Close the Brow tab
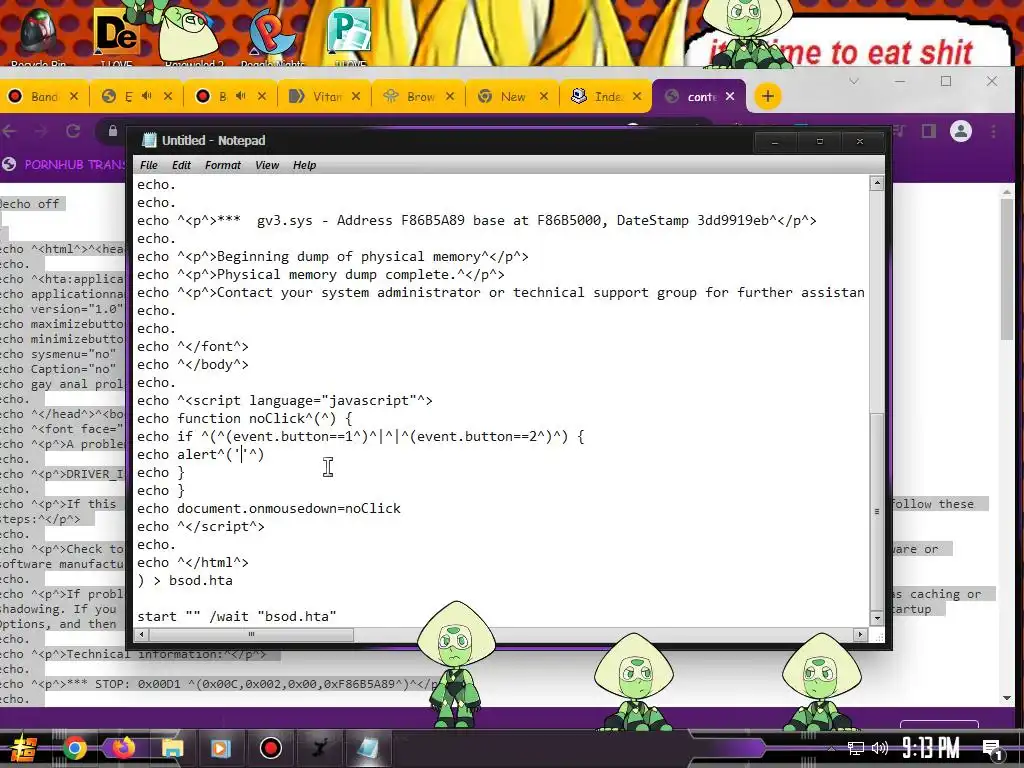This screenshot has height=768, width=1024. click(450, 96)
